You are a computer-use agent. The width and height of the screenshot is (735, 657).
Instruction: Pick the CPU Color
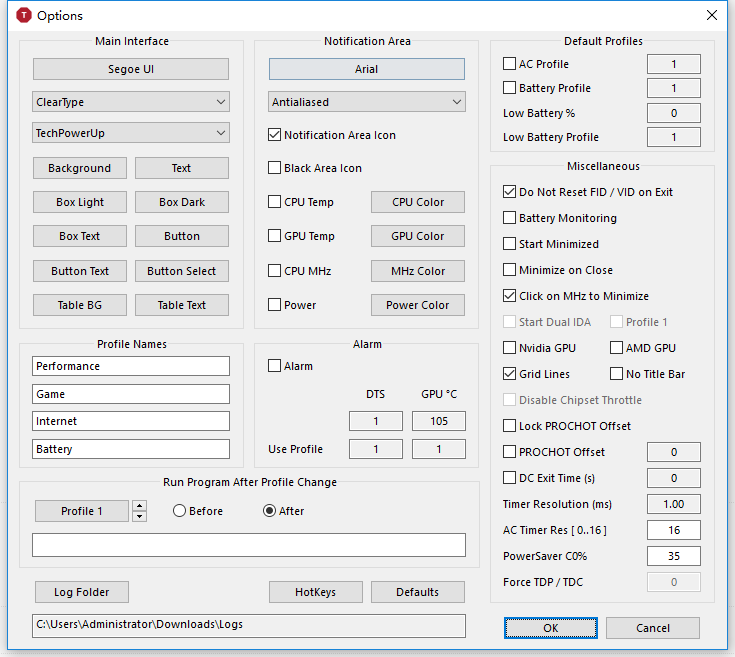pyautogui.click(x=418, y=202)
